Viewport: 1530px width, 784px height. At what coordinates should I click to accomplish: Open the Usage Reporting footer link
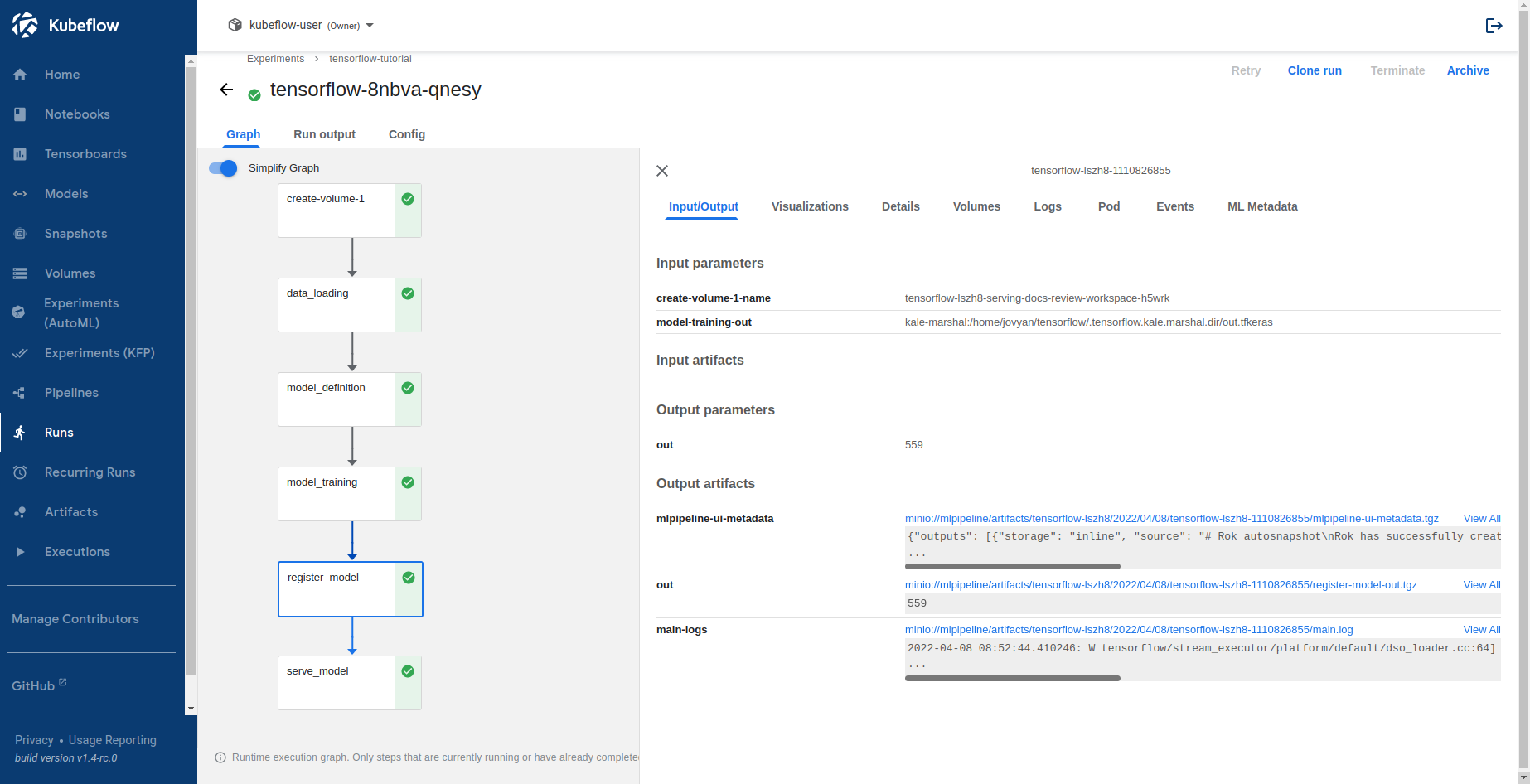coord(113,740)
